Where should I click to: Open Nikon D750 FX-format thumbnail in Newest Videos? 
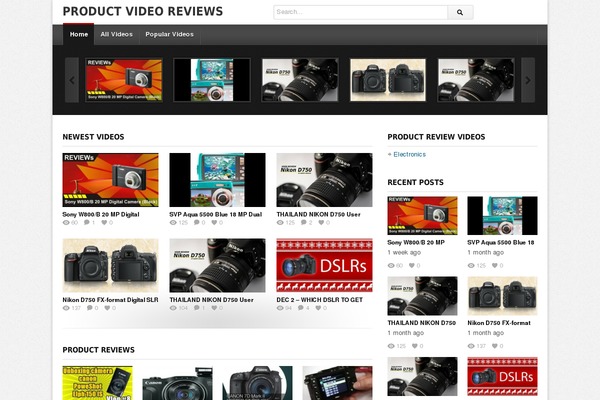tap(111, 265)
